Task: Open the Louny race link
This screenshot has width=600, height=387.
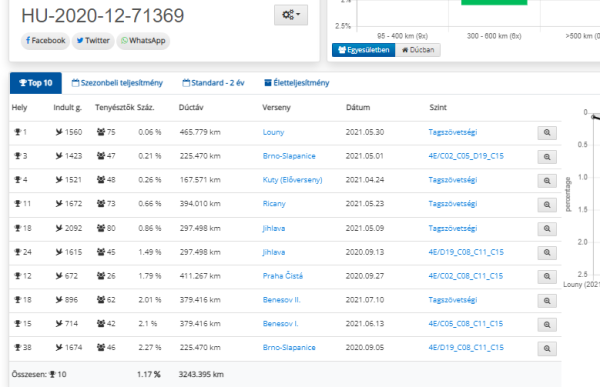Action: tap(273, 132)
